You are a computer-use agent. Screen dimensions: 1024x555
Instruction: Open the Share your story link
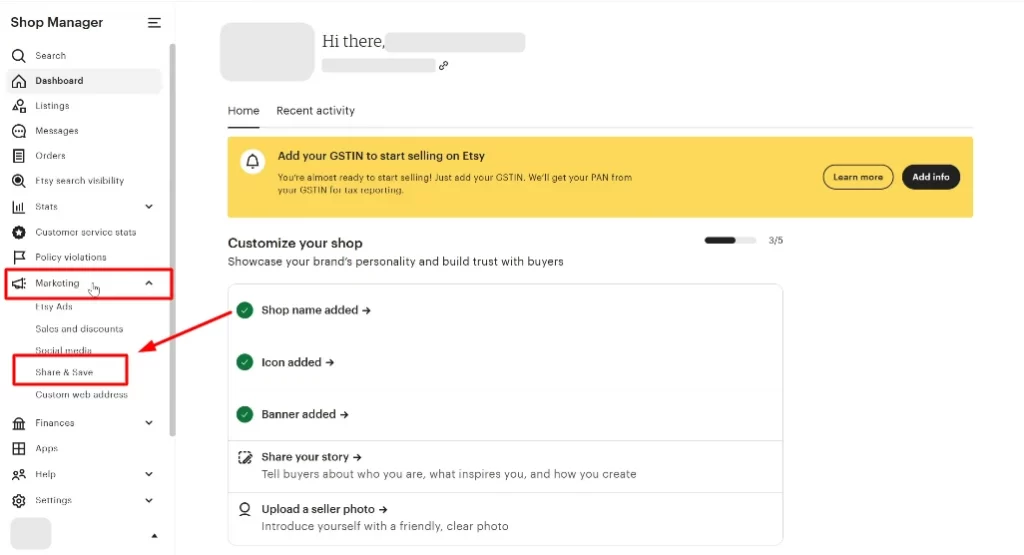tap(312, 457)
